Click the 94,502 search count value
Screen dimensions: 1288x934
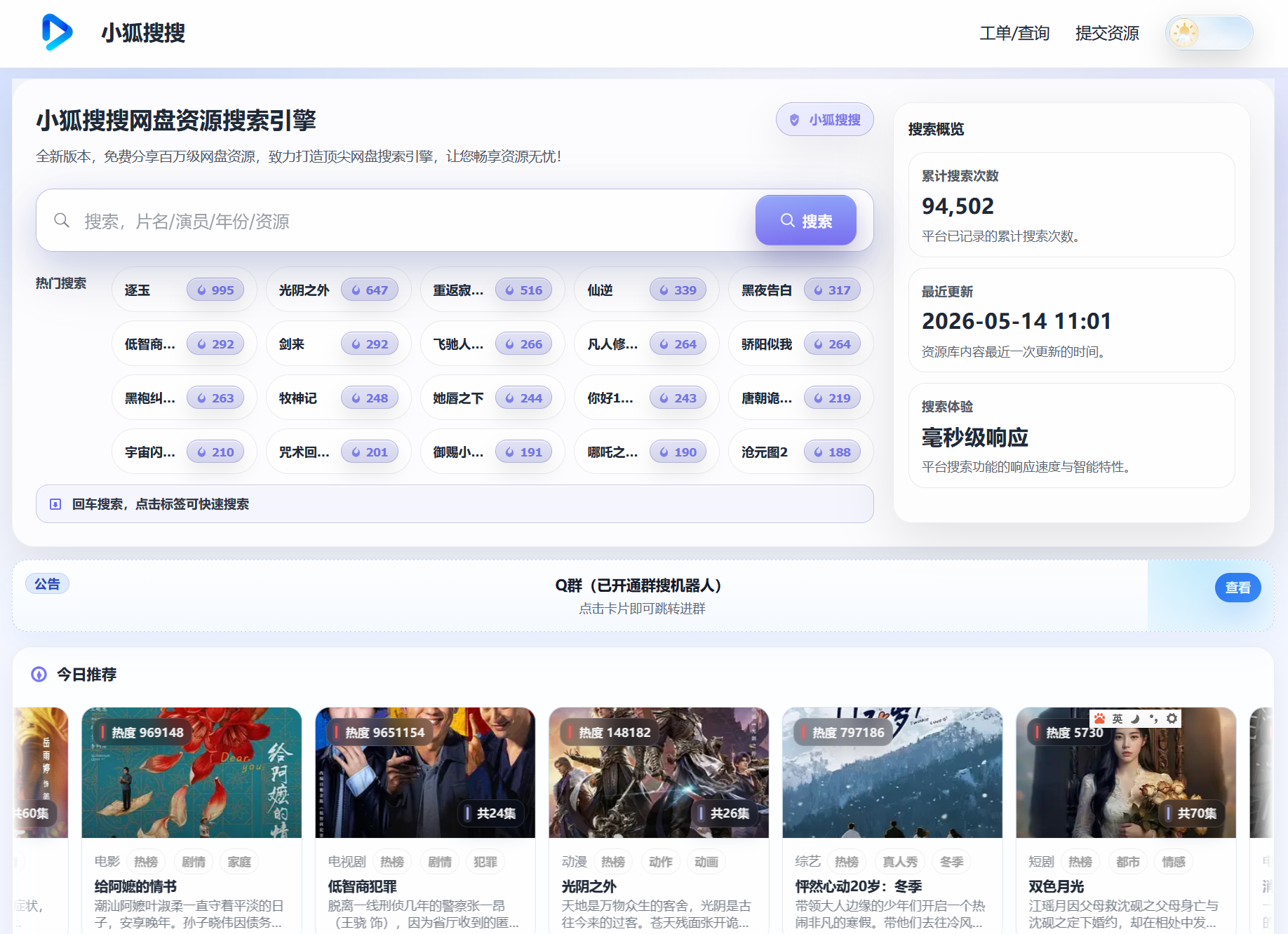[x=958, y=206]
